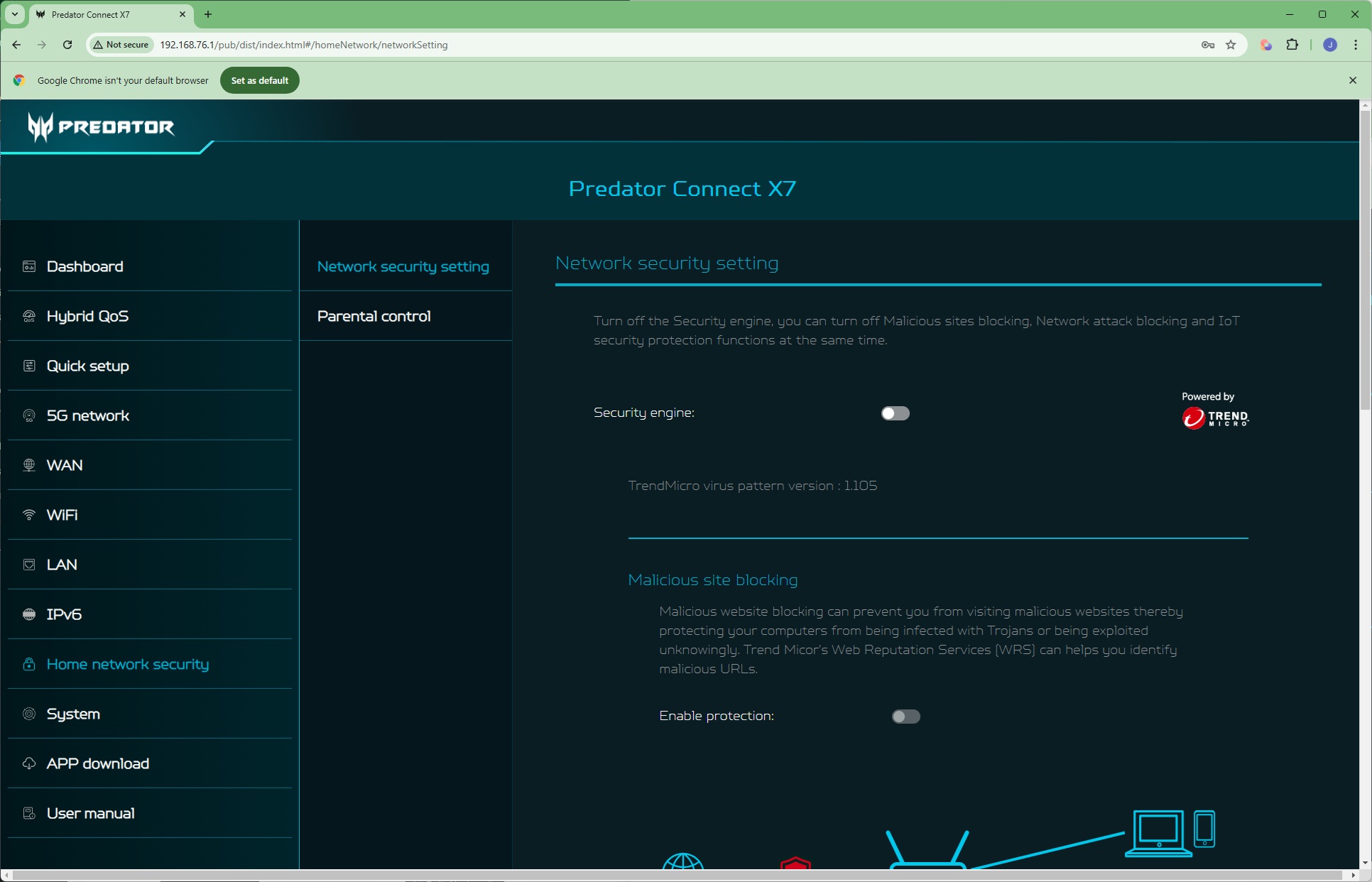1372x882 pixels.
Task: Click the Set as default button
Action: tap(259, 80)
